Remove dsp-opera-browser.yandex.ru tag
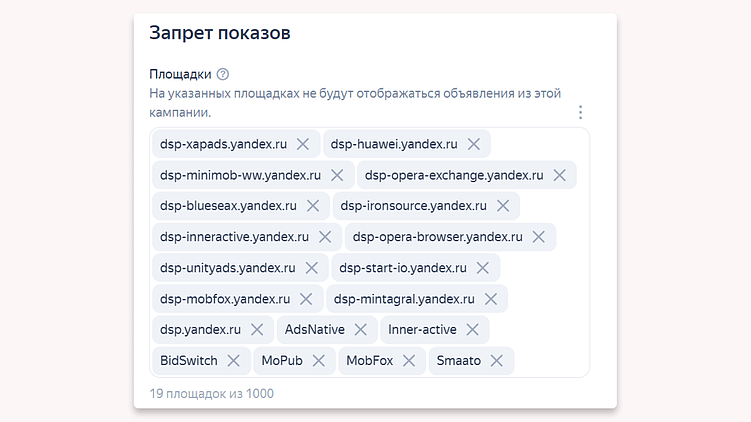The height and width of the screenshot is (422, 751). (x=539, y=237)
